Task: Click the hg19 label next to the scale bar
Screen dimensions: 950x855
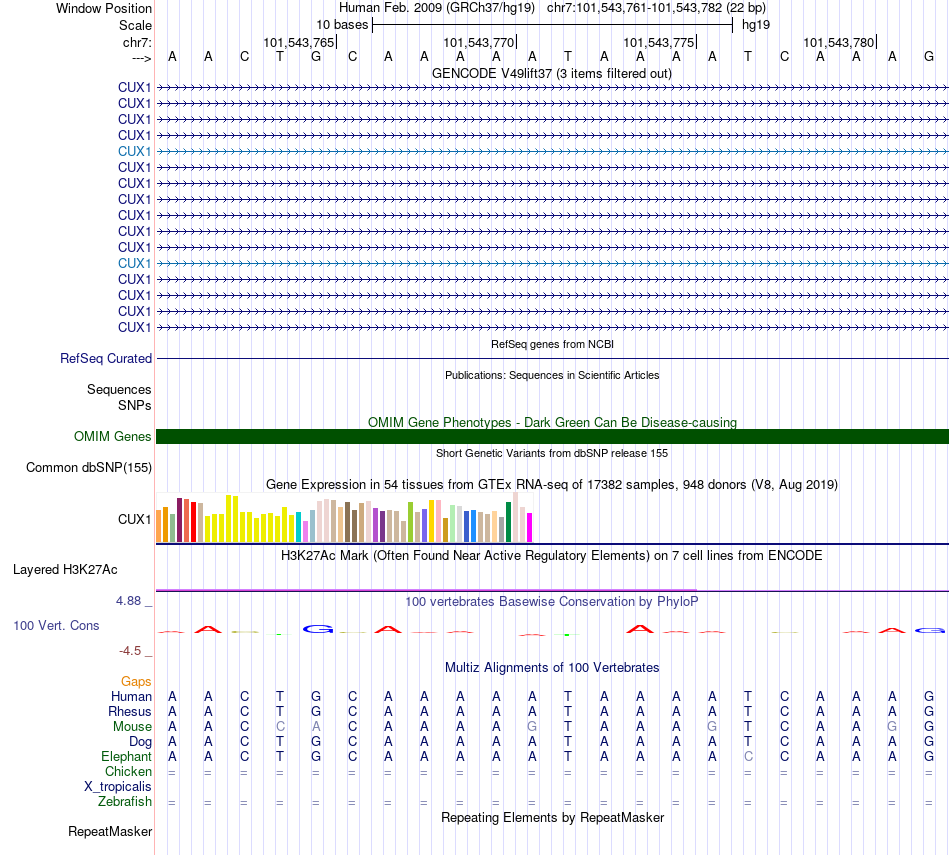Action: click(756, 25)
